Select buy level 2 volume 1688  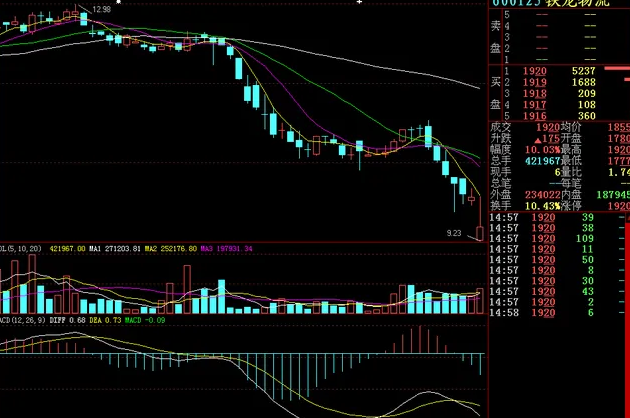click(583, 82)
